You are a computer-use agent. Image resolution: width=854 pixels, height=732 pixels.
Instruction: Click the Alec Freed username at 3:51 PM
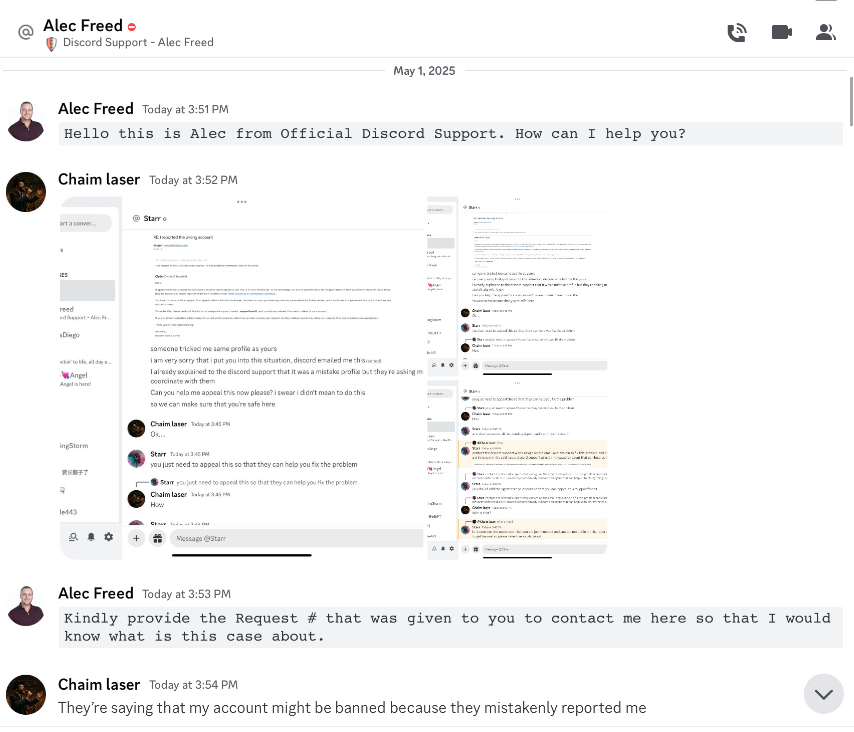point(96,109)
